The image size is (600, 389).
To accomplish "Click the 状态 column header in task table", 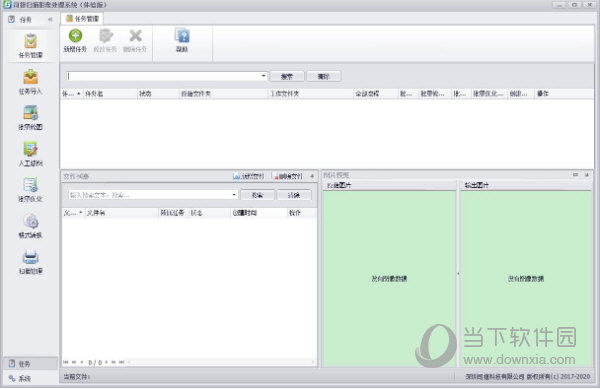I will [x=158, y=94].
